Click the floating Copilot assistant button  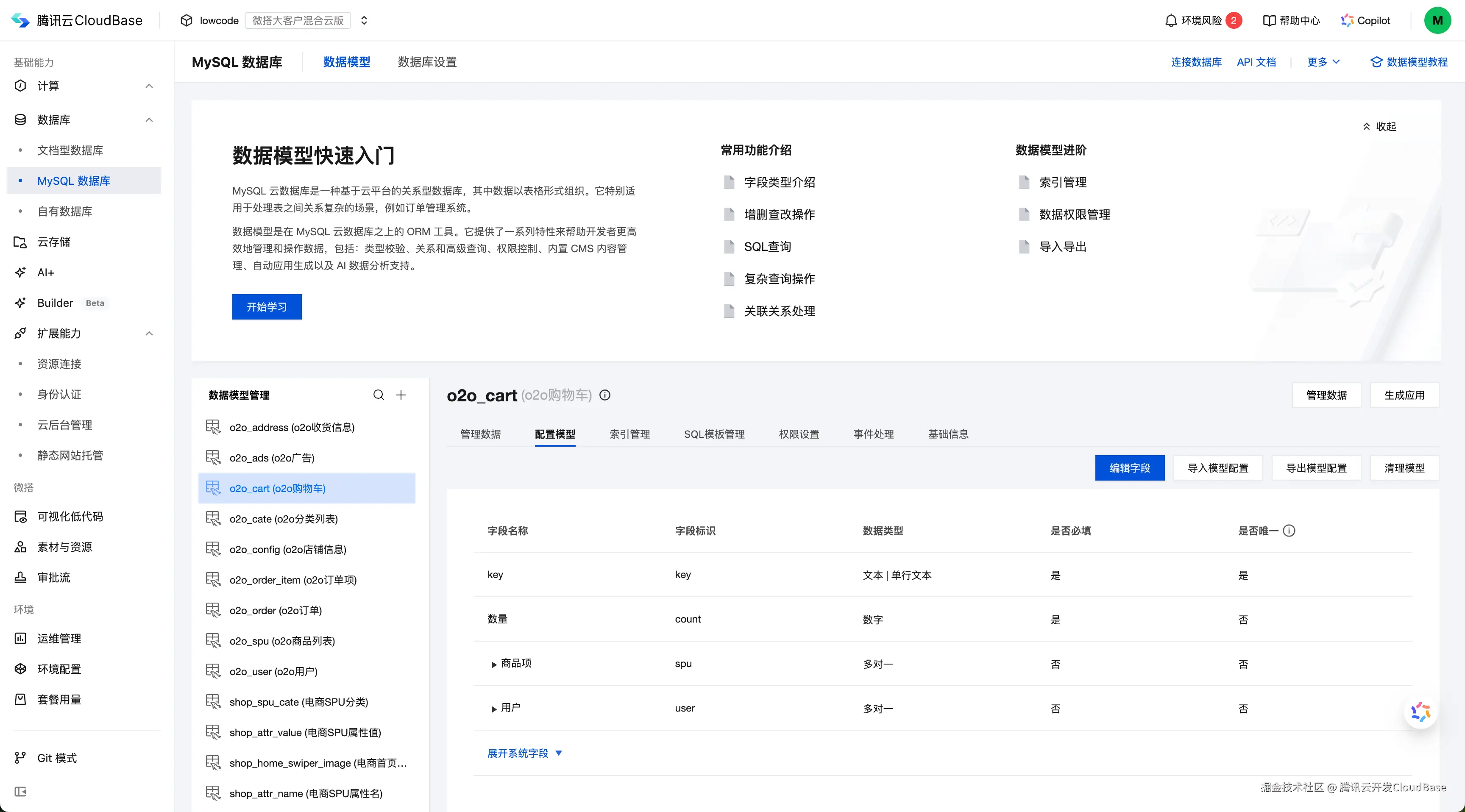(x=1420, y=712)
